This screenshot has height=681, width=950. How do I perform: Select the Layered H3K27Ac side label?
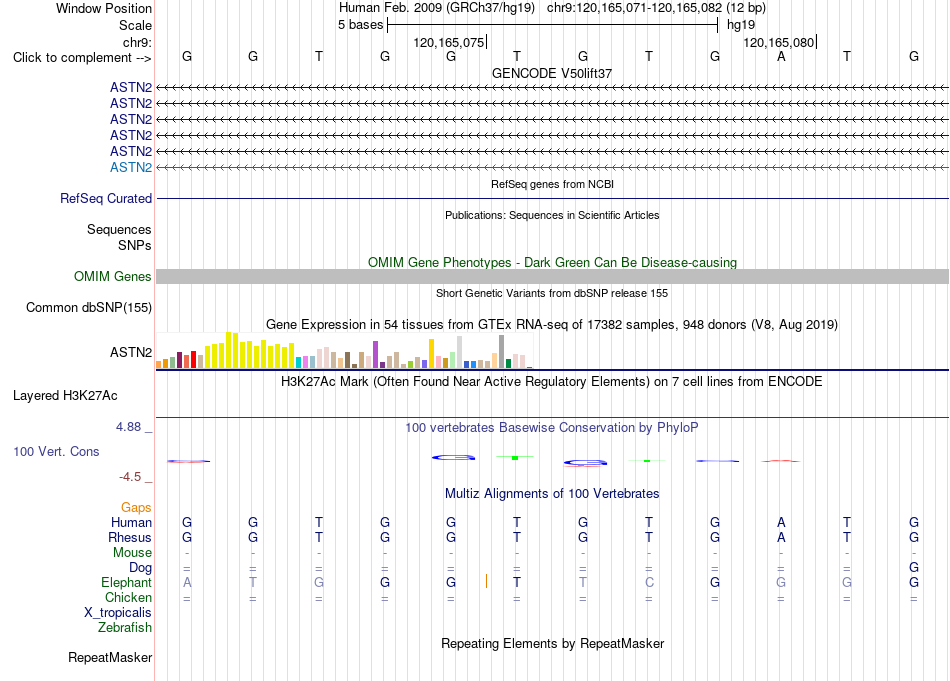[65, 396]
